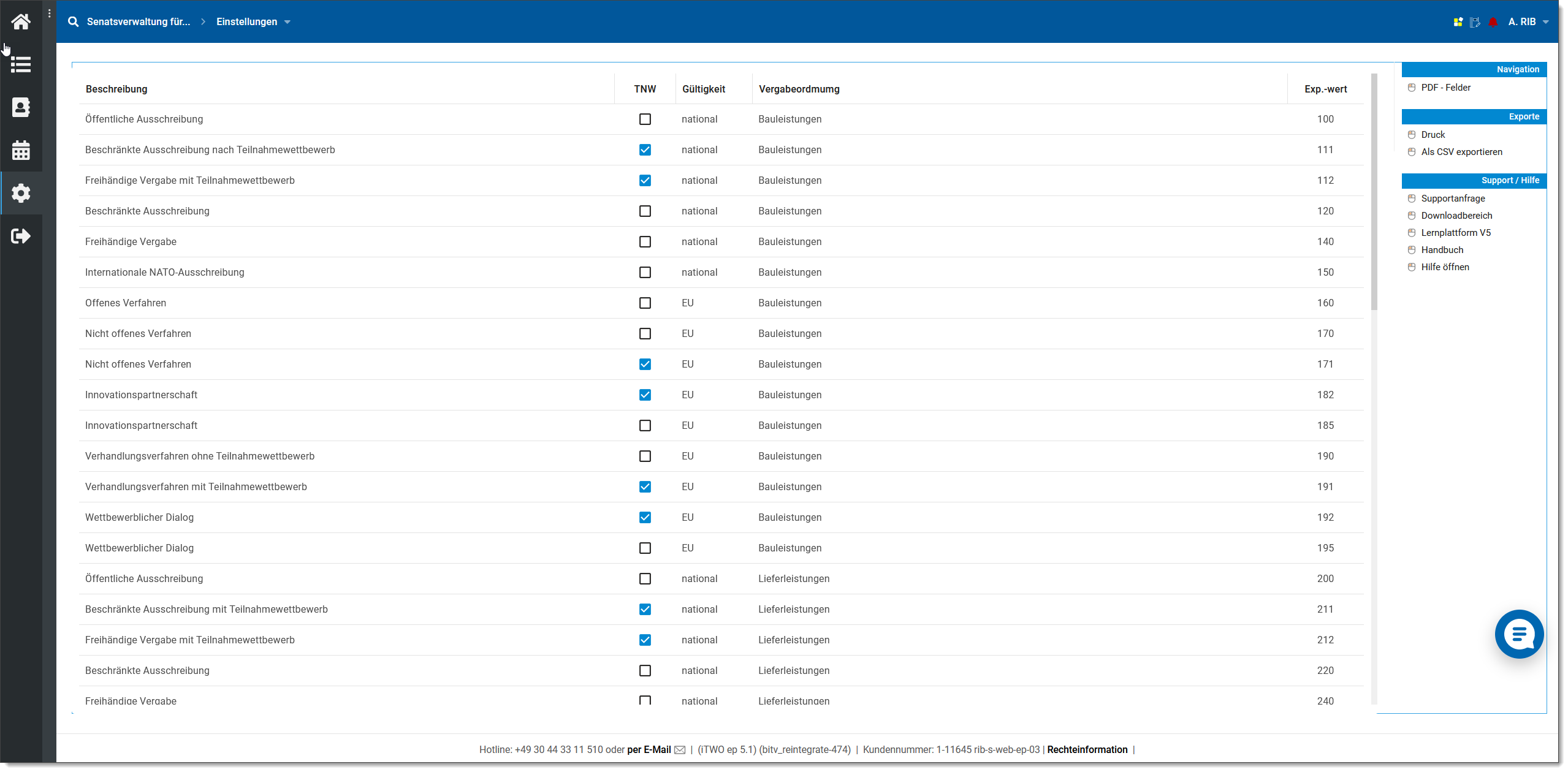Uncheck TNW for Innovationspartnerschaft 182

[645, 395]
